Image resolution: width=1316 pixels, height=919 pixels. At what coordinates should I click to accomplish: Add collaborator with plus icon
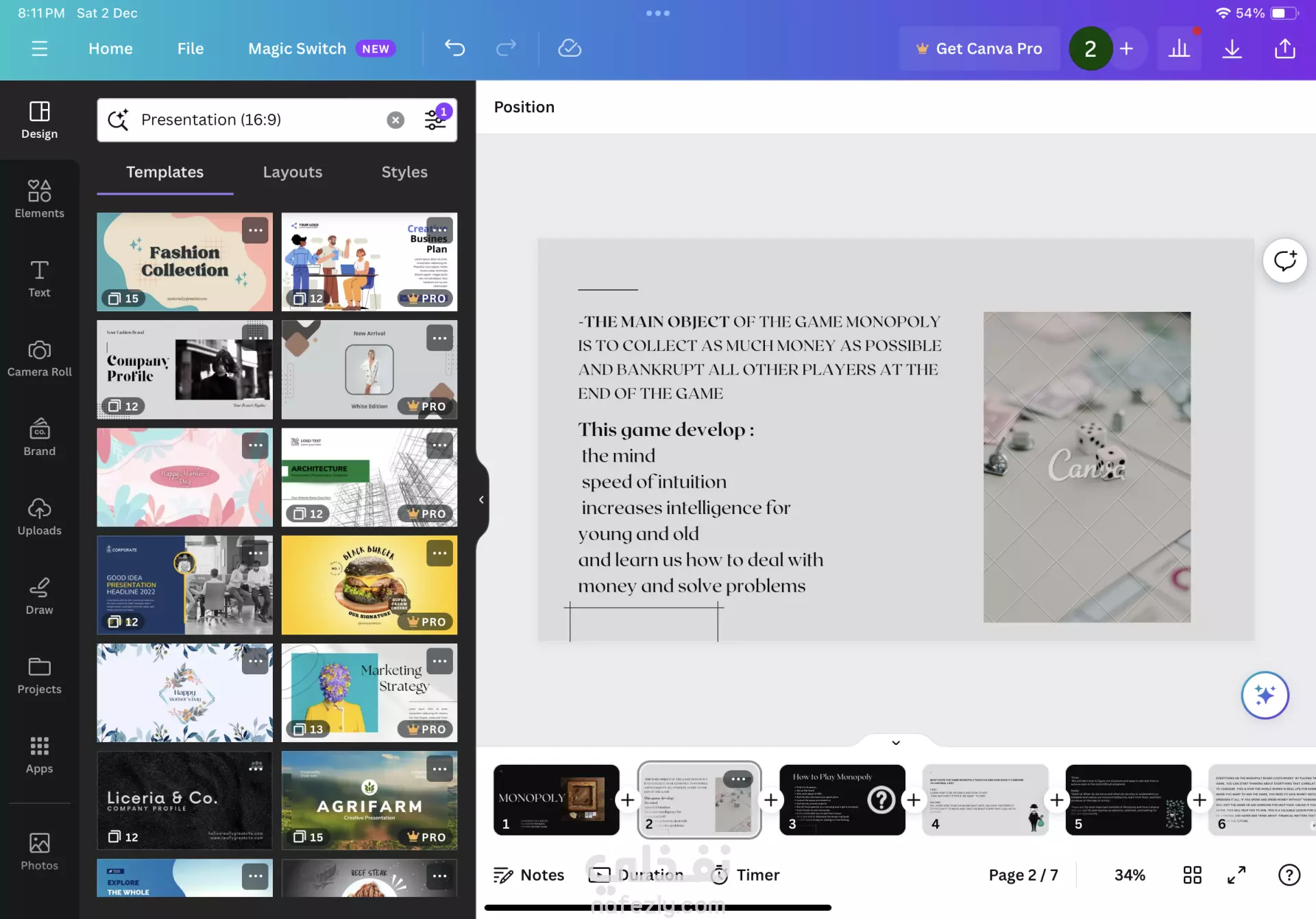pos(1126,49)
